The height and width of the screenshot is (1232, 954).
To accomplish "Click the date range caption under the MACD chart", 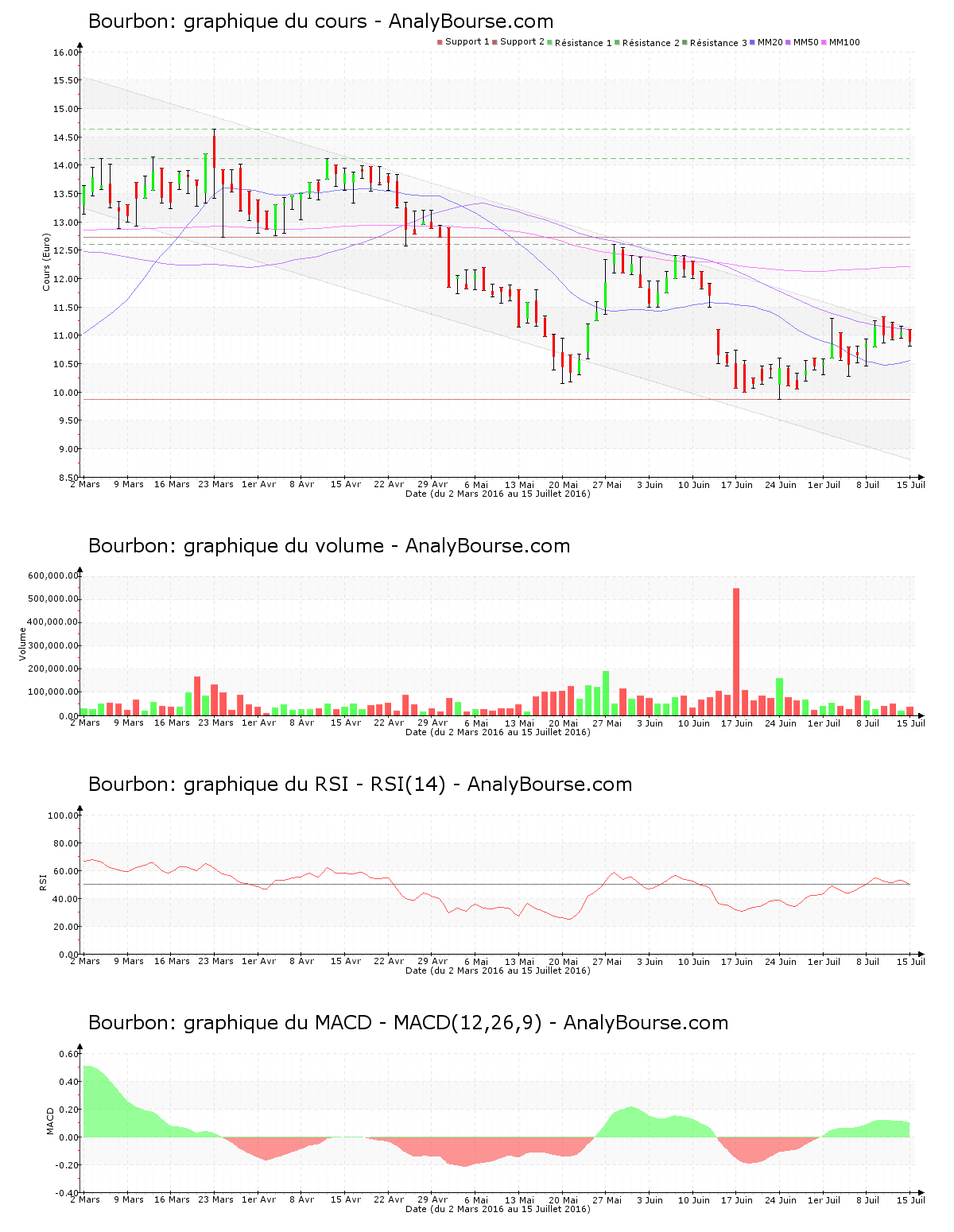I will (x=498, y=1209).
